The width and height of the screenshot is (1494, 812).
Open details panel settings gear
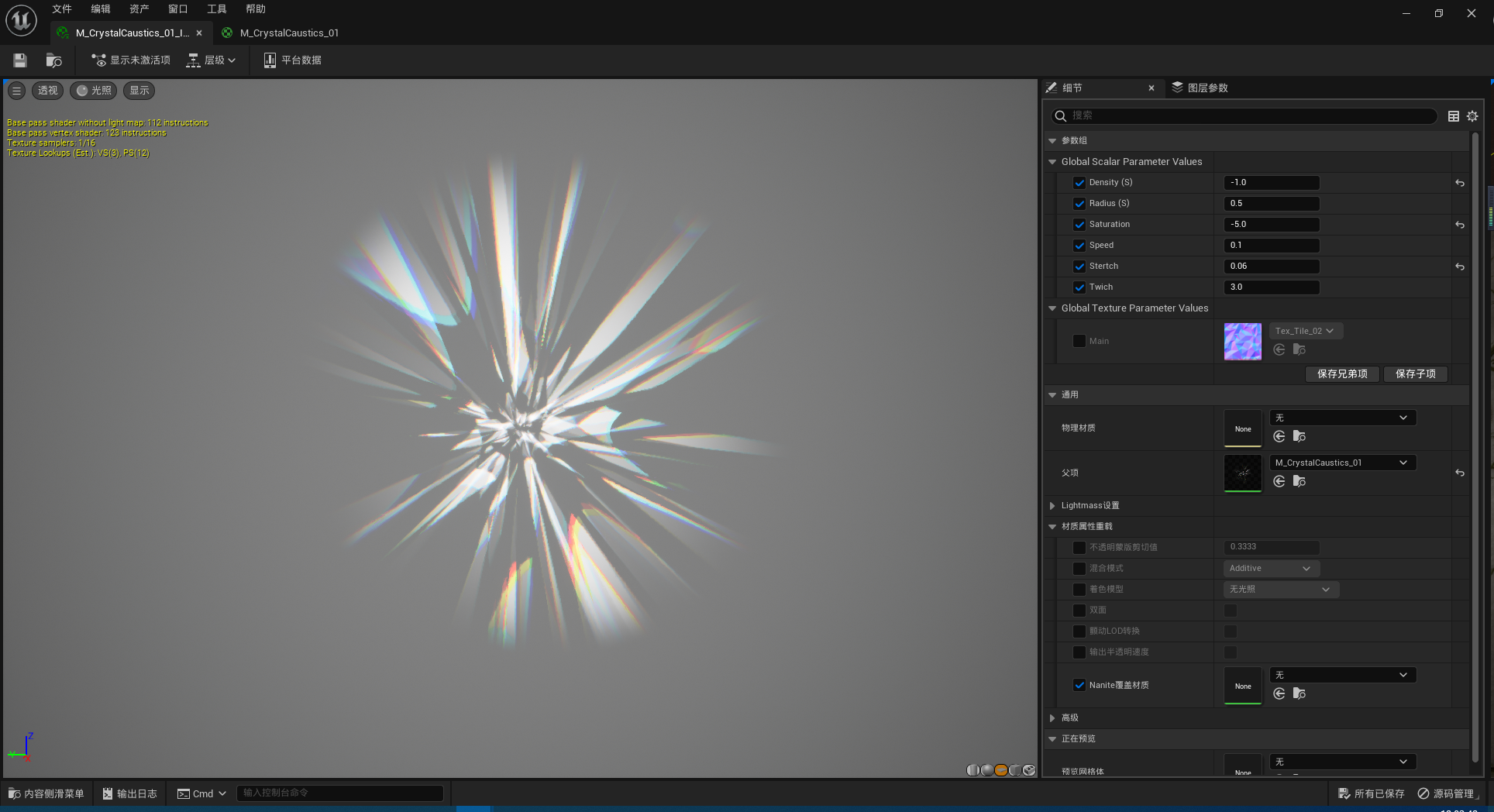(x=1472, y=116)
